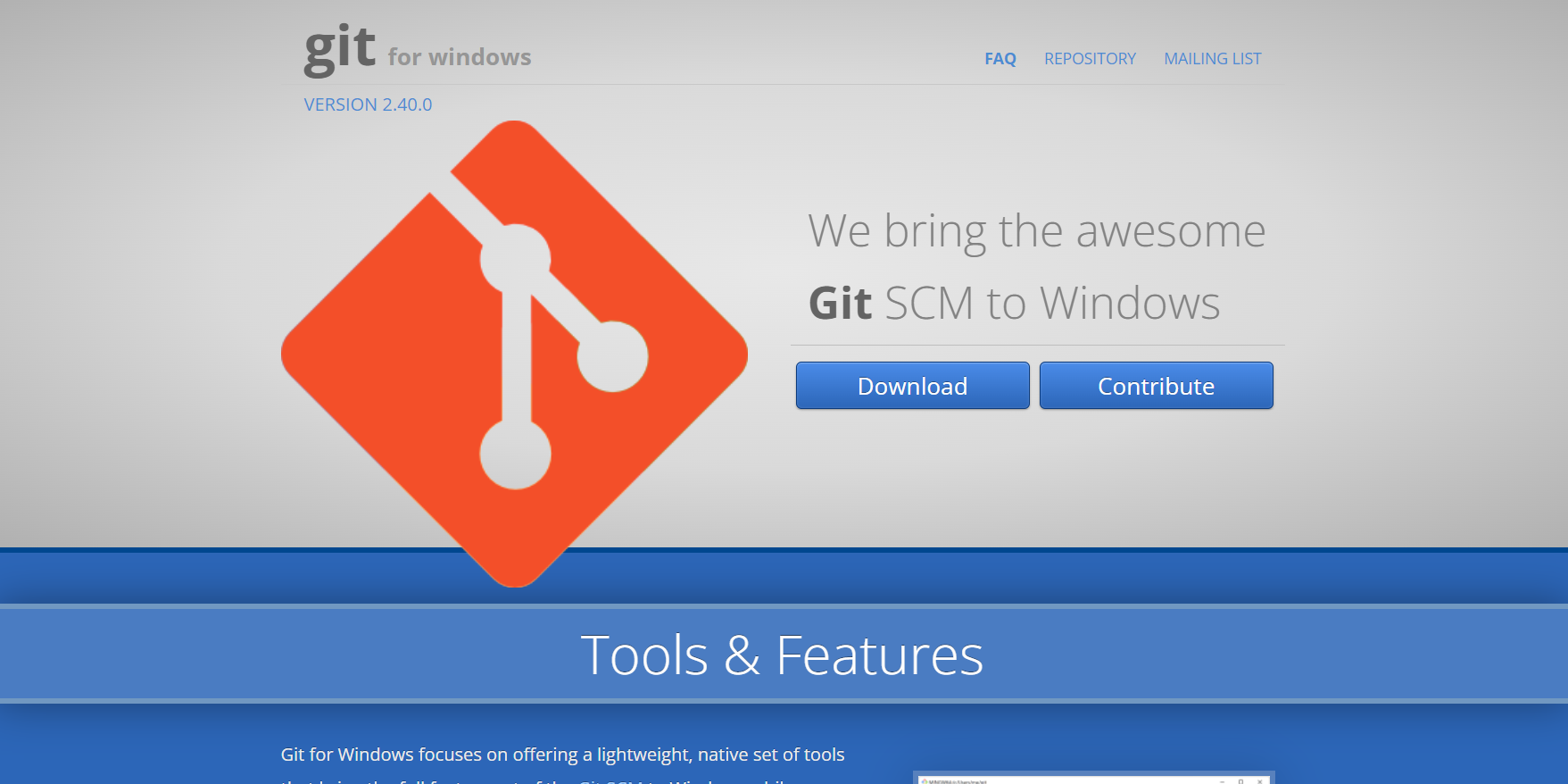Screen dimensions: 1568x784
Task: Open the Version 2.40.0 release link
Action: point(368,104)
